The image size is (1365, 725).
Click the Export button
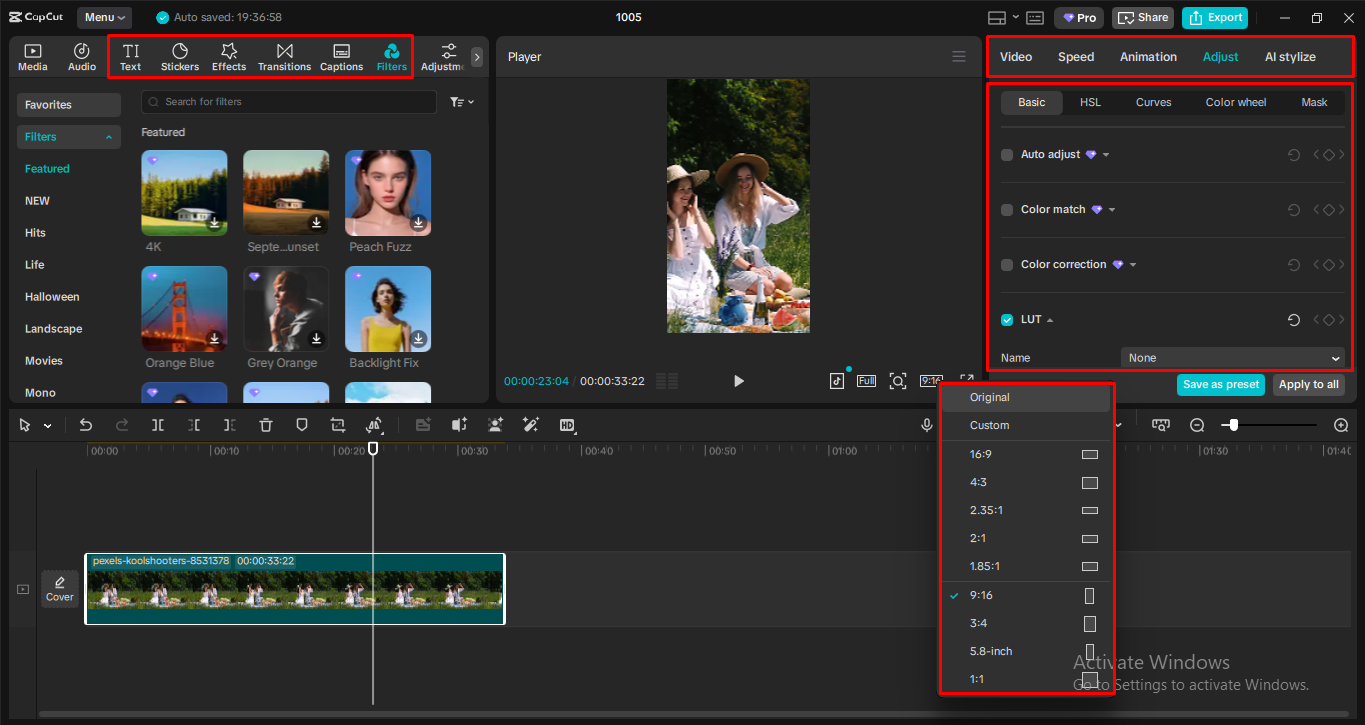point(1214,17)
